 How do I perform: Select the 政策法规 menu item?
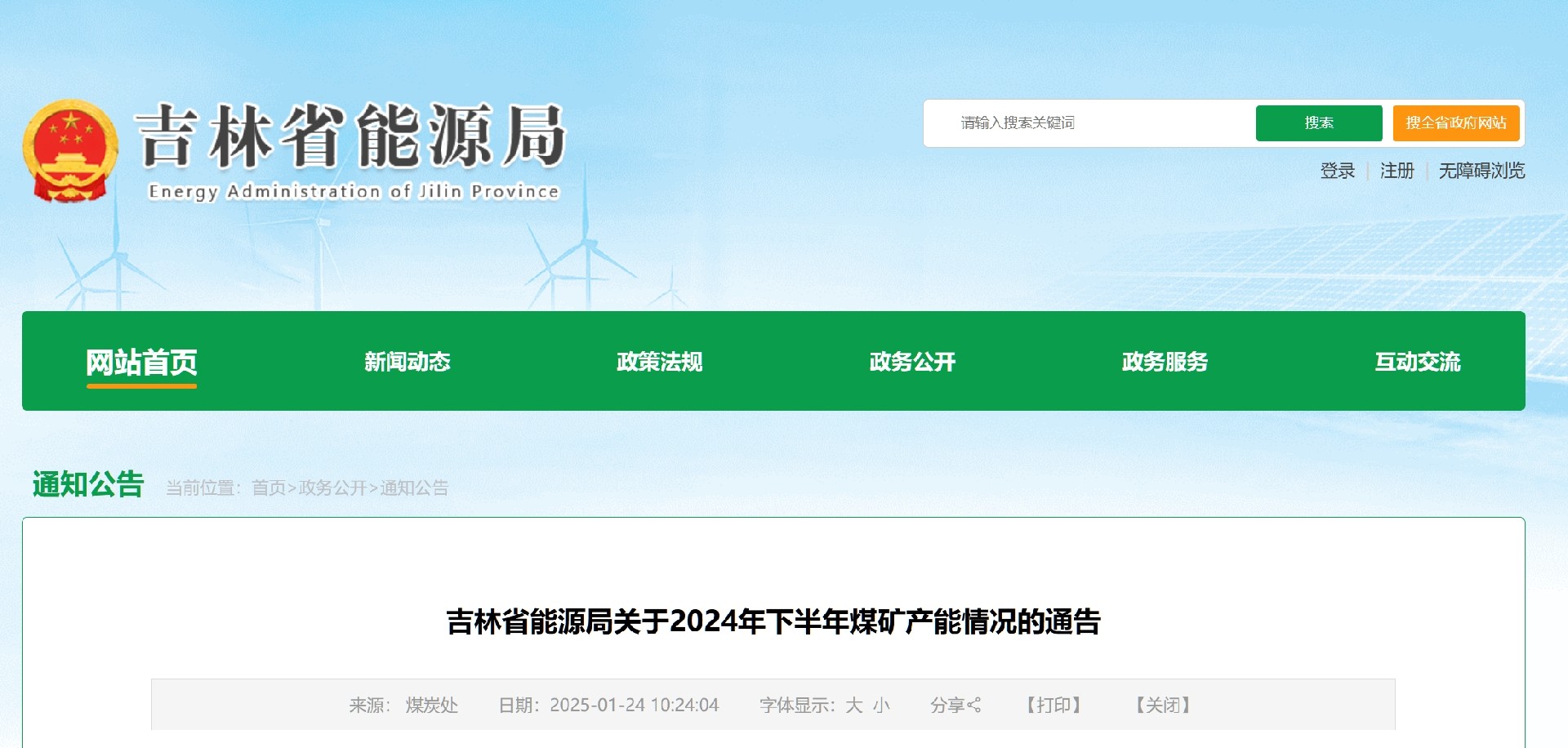pyautogui.click(x=659, y=362)
